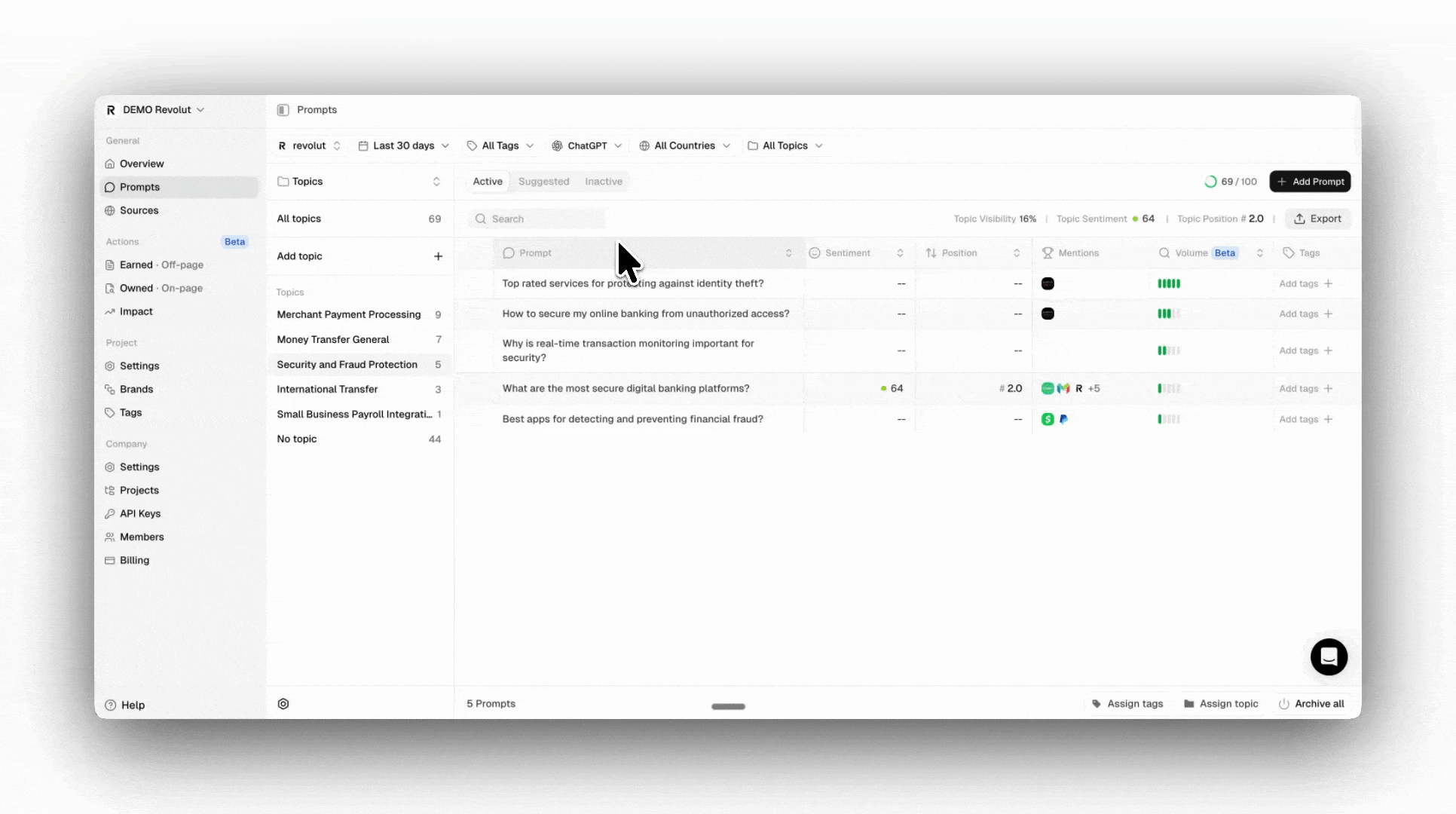Click the Export button
The width and height of the screenshot is (1456, 814).
(x=1318, y=219)
